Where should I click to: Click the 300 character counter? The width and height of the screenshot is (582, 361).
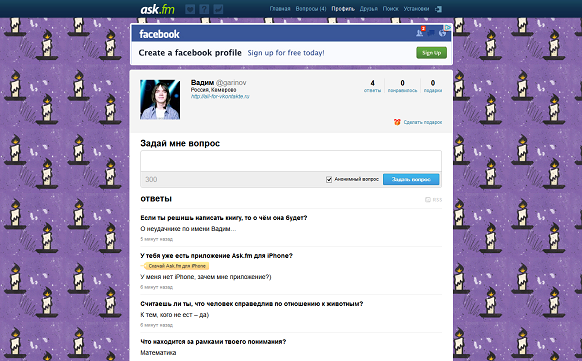151,180
